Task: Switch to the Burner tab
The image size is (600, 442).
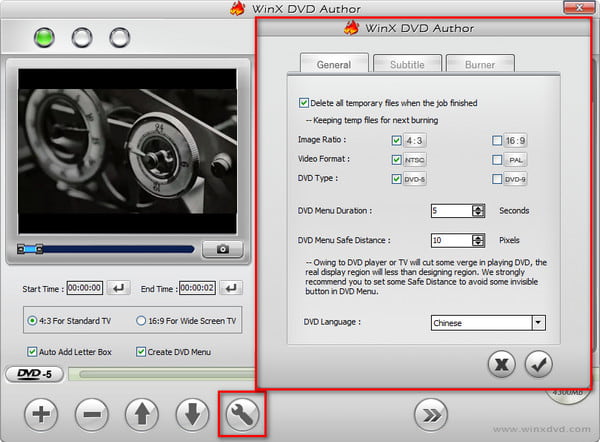Action: 480,64
